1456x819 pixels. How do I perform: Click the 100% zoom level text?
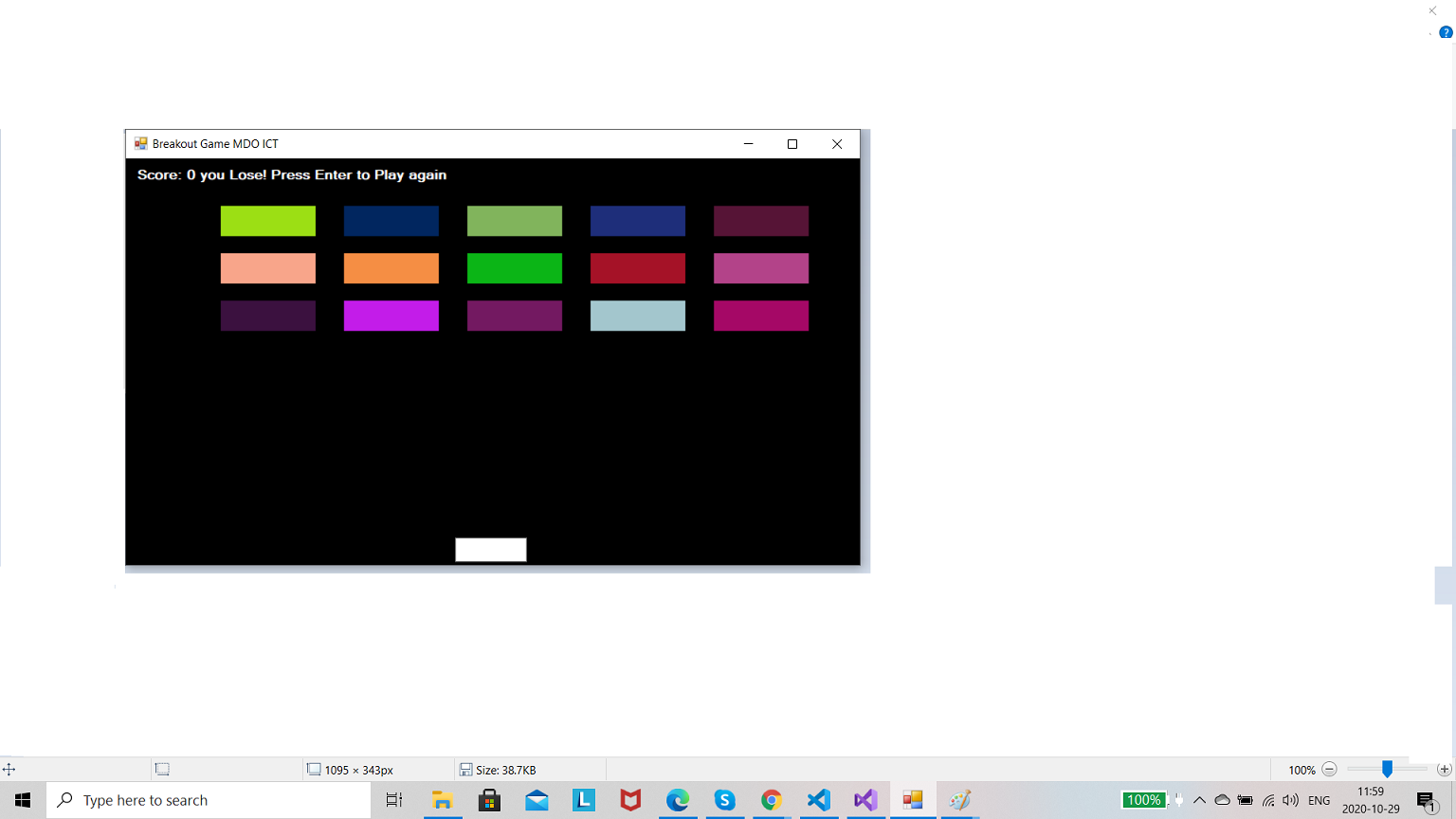click(1301, 770)
